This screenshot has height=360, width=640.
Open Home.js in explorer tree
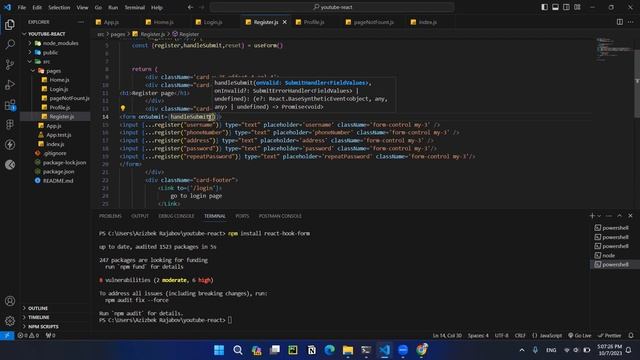coord(59,80)
